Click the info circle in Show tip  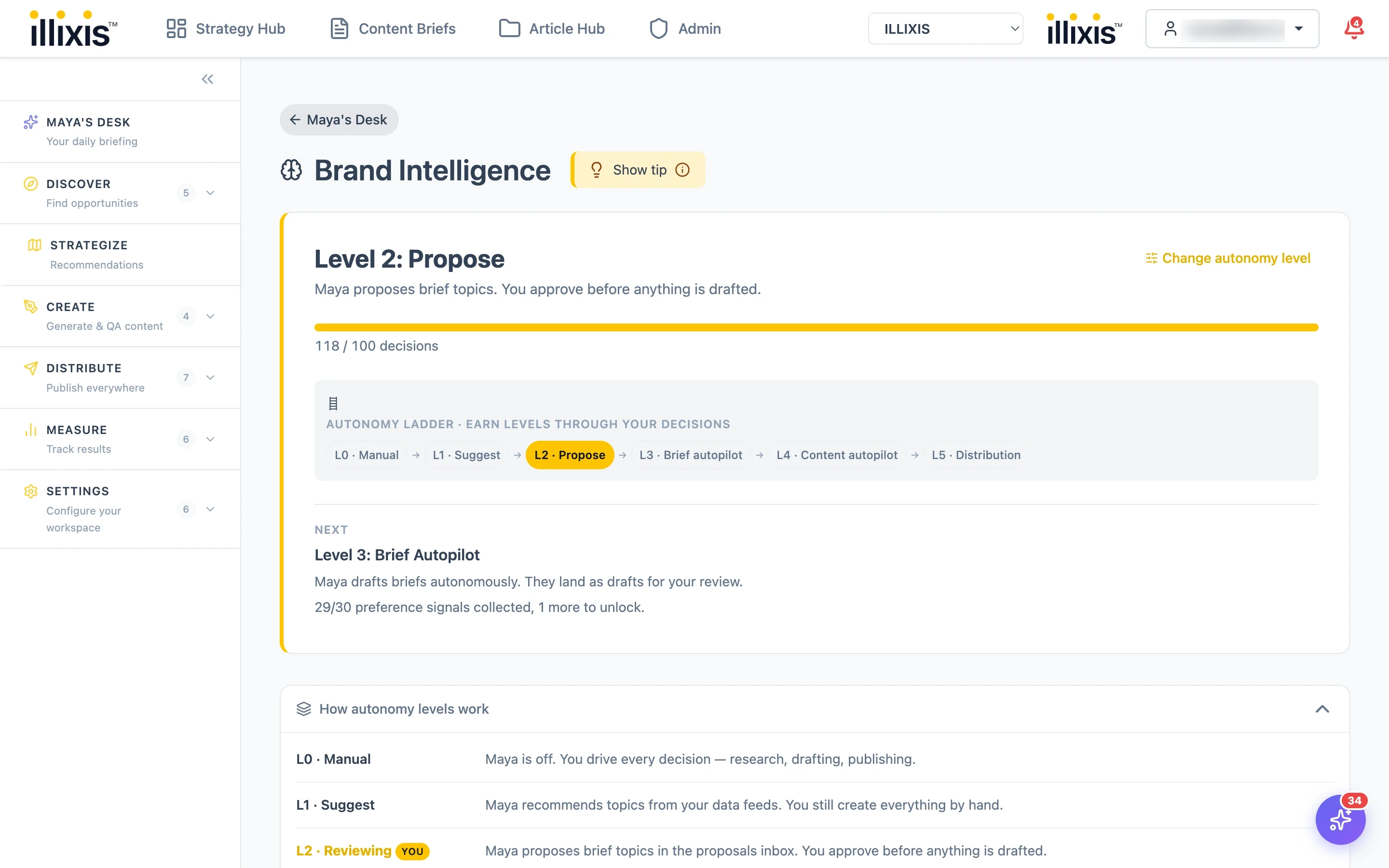(x=682, y=170)
